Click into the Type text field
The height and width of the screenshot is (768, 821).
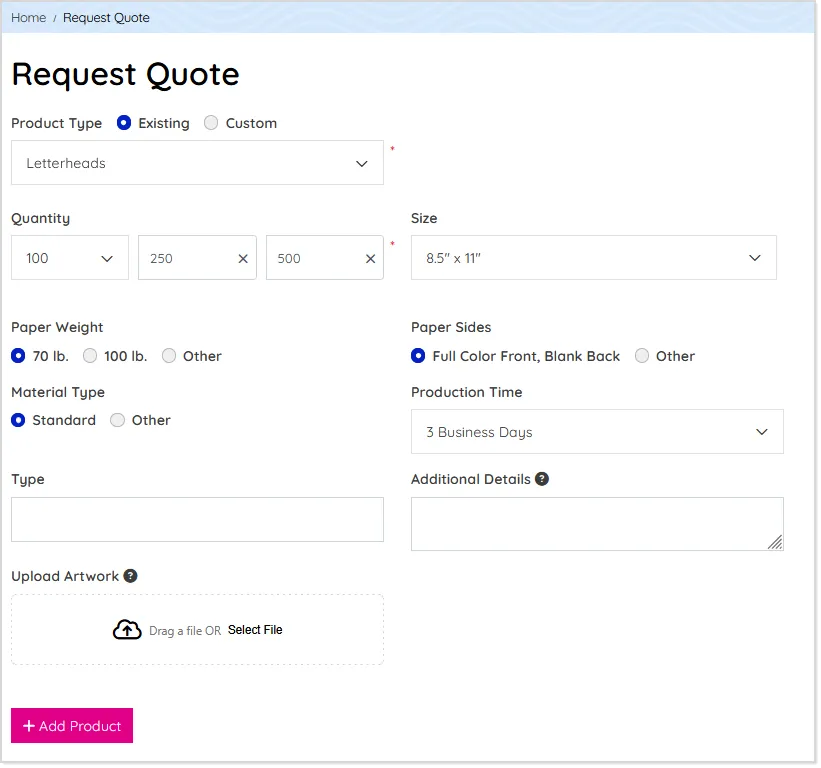click(x=197, y=519)
